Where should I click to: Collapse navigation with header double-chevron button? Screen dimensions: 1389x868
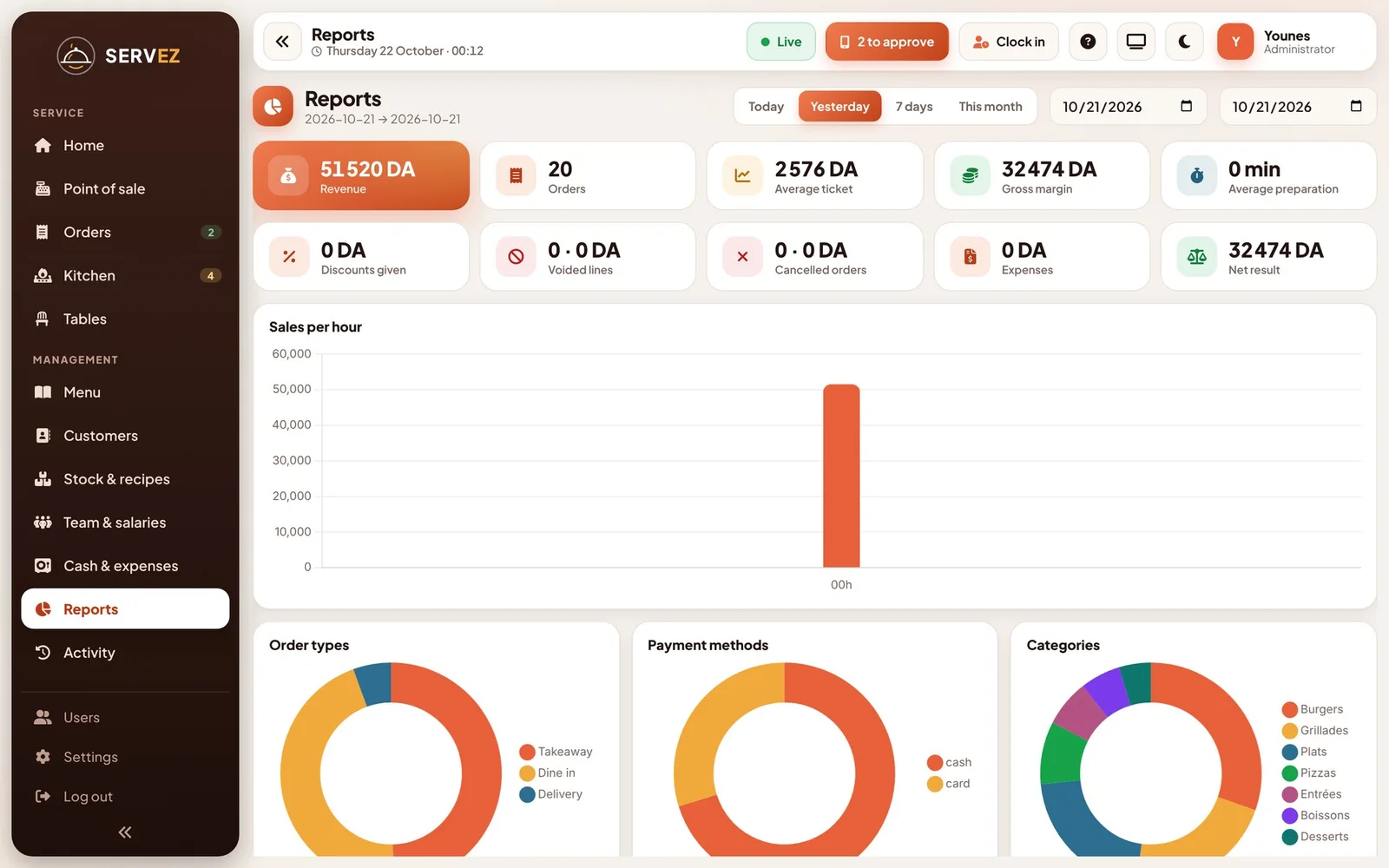(x=282, y=42)
